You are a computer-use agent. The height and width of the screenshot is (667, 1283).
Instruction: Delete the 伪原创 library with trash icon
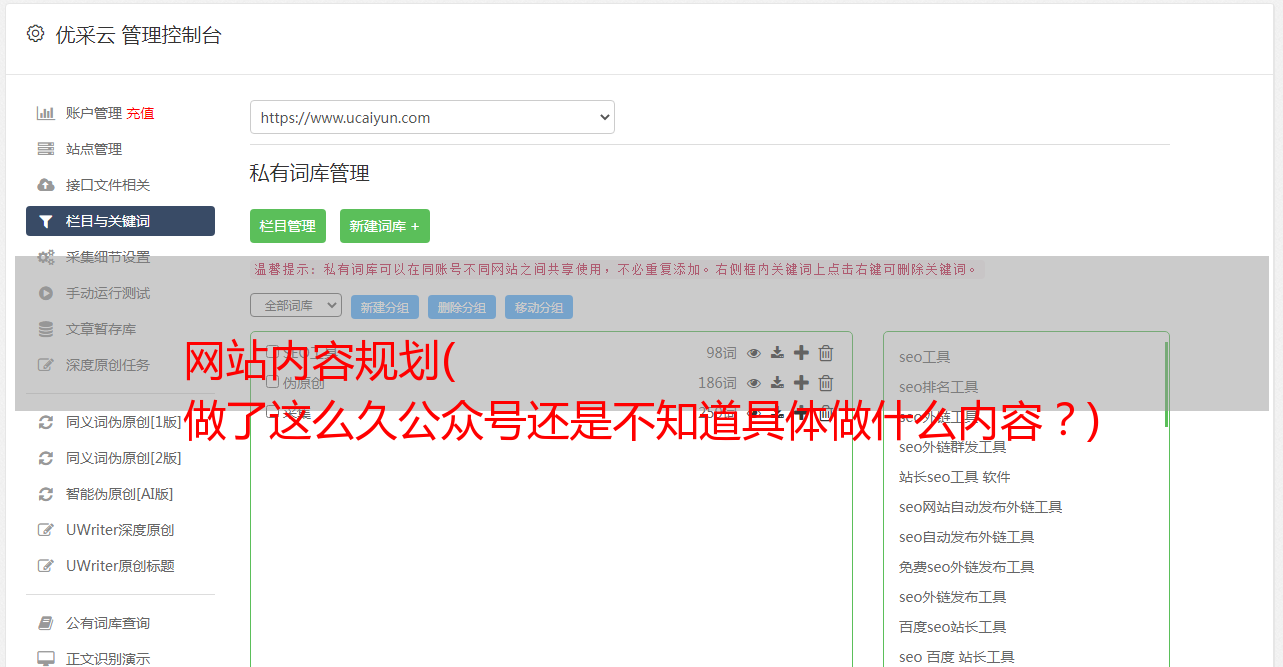826,383
